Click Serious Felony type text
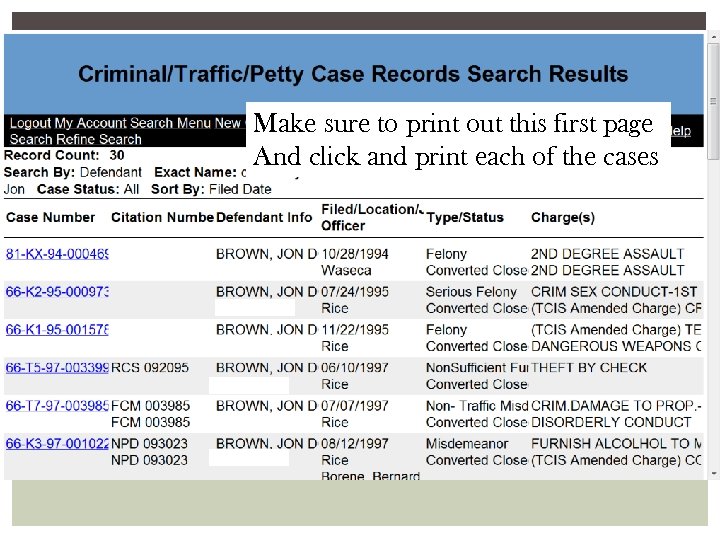Screen dimensions: 720x540 (x=471, y=292)
